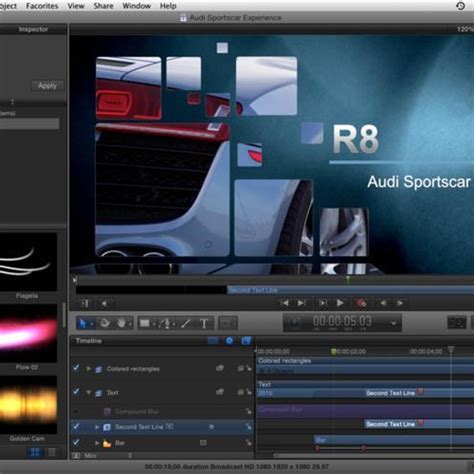
Task: Open the Pan tool dropdown arrow
Action: point(130,324)
